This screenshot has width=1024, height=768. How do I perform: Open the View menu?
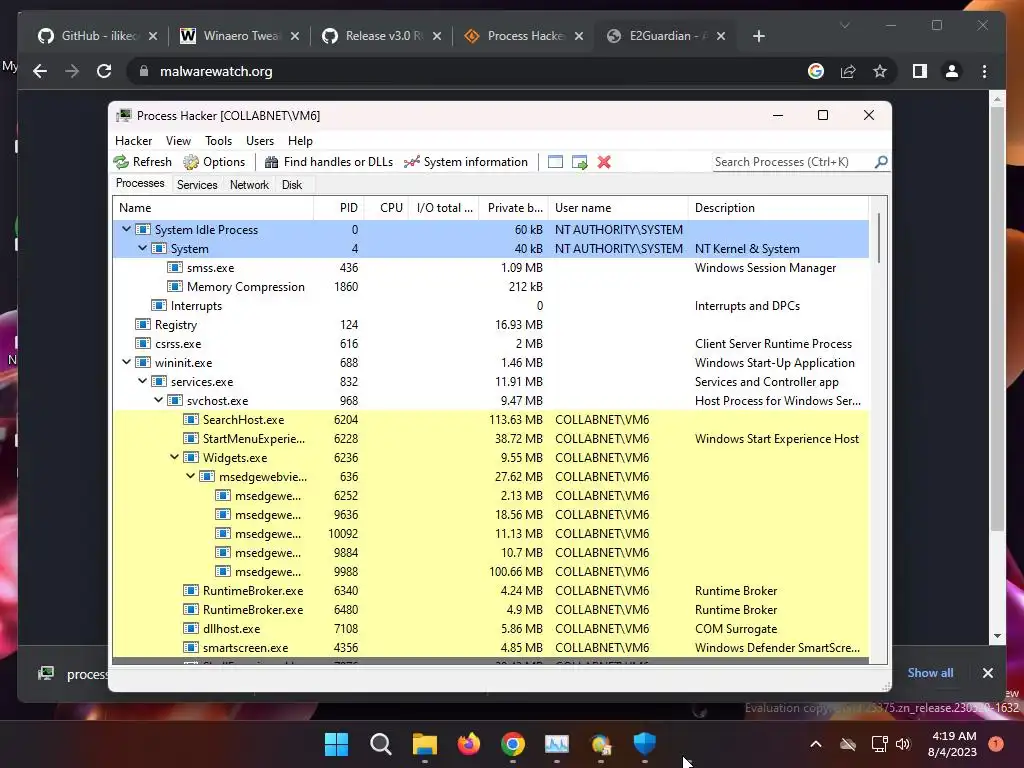[x=178, y=141]
